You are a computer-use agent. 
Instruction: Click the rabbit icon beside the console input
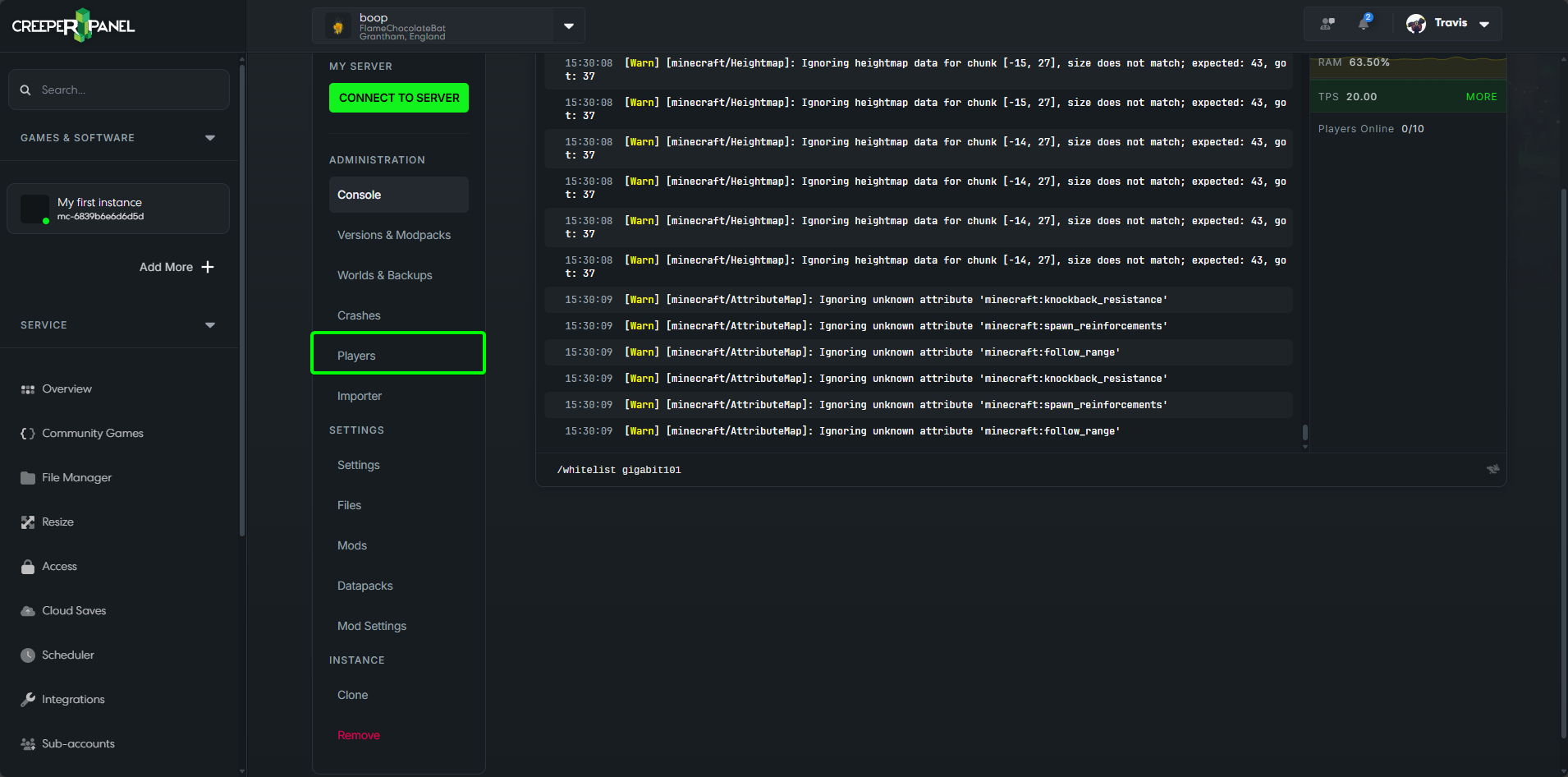point(1493,469)
